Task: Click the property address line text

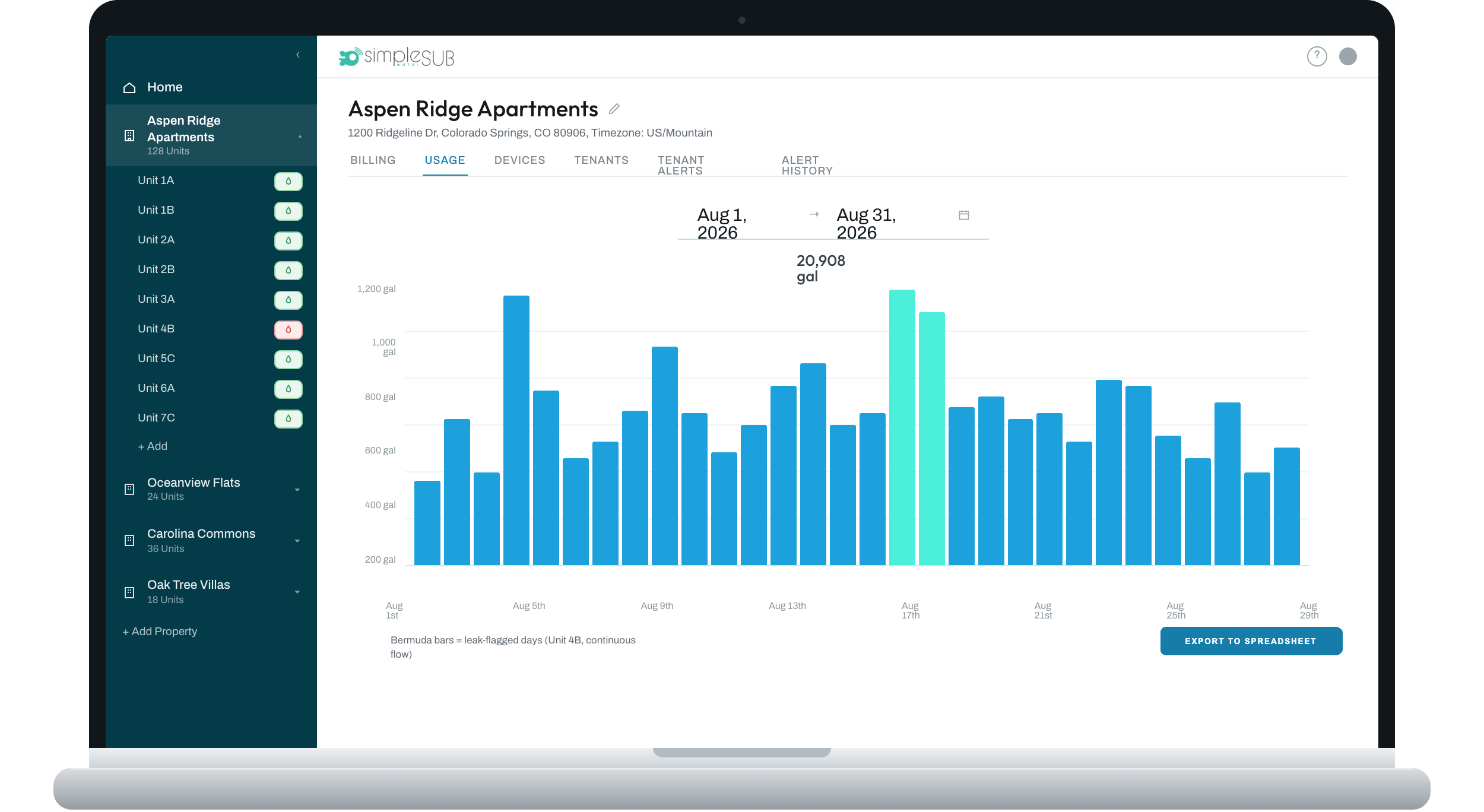Action: coord(529,133)
